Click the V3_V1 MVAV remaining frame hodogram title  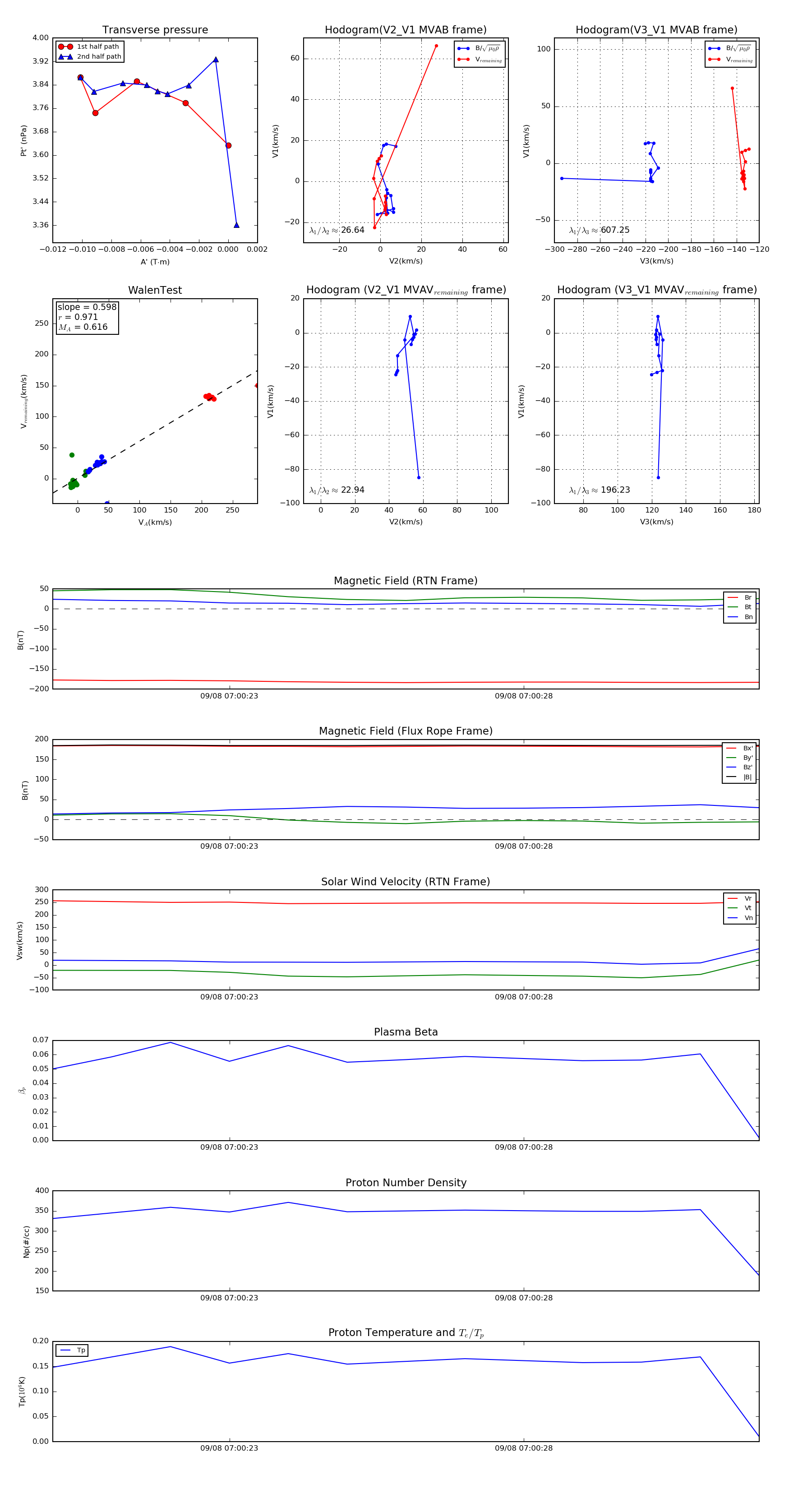click(x=656, y=290)
